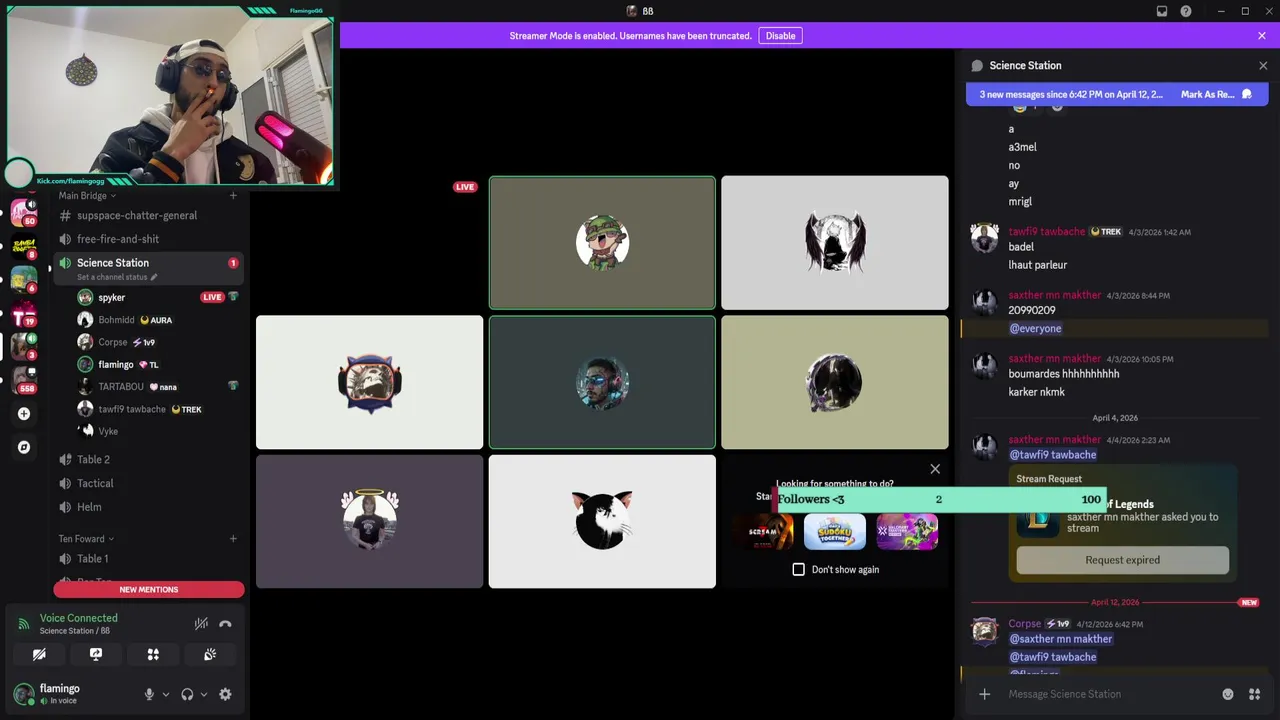Mute the microphone
1280x720 pixels.
149,694
